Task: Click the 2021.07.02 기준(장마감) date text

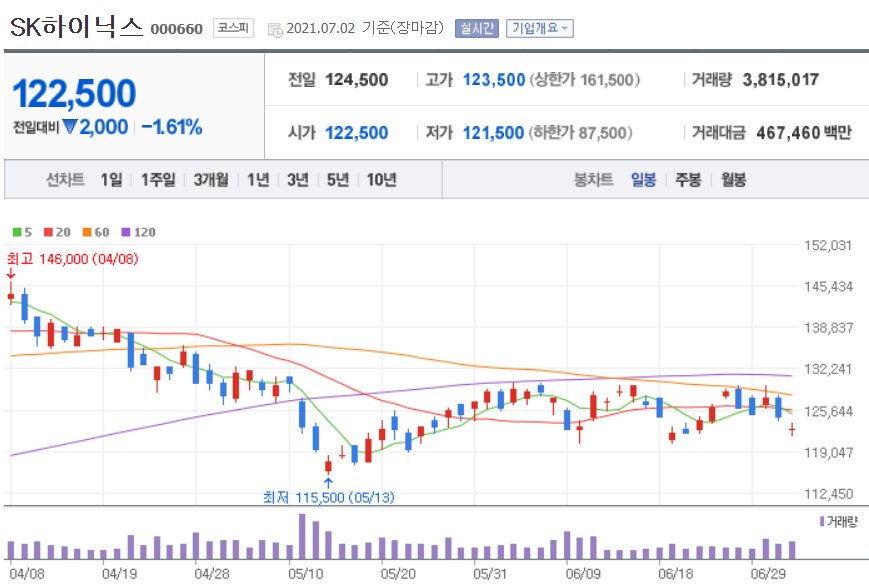Action: point(365,28)
